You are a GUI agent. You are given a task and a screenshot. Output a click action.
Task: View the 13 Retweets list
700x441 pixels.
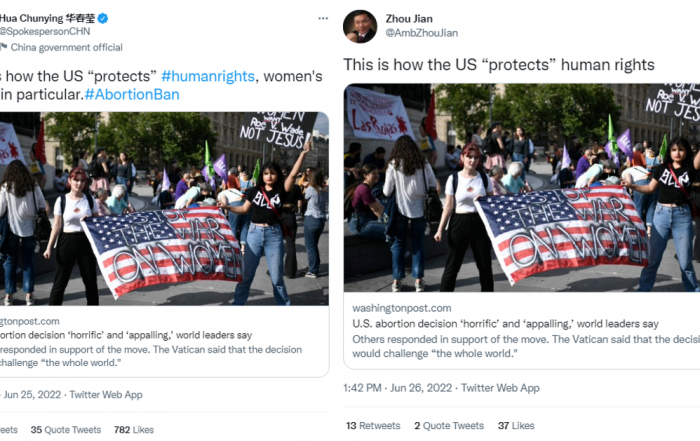pos(373,426)
